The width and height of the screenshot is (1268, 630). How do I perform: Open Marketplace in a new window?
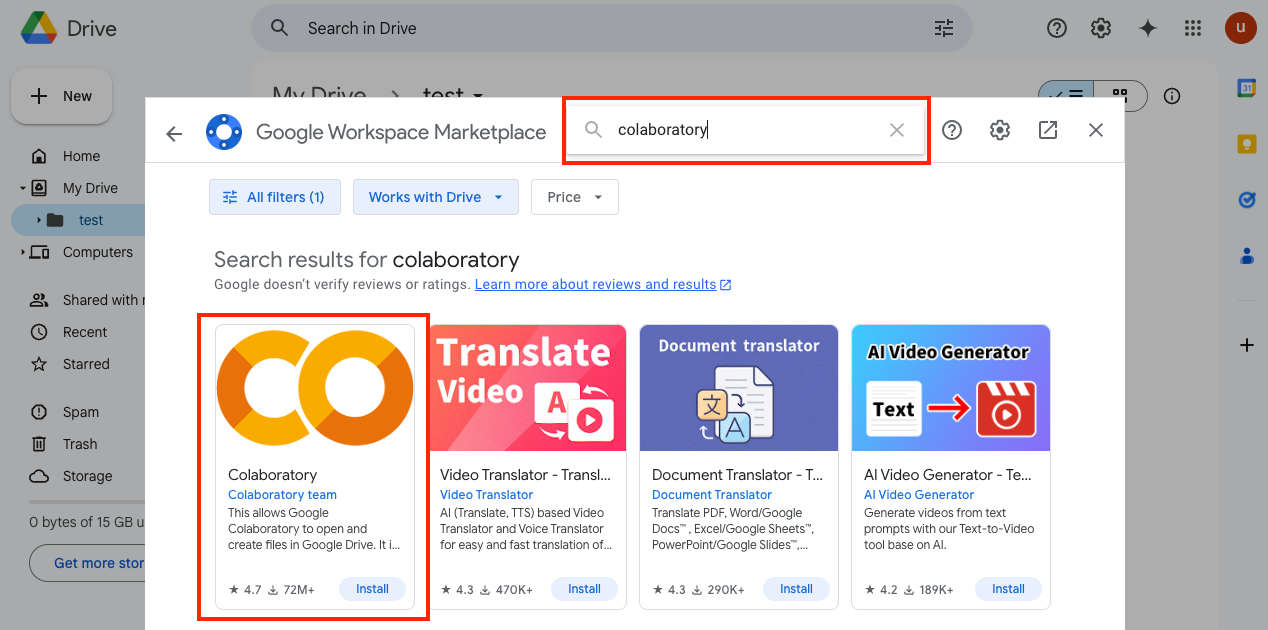[1048, 130]
